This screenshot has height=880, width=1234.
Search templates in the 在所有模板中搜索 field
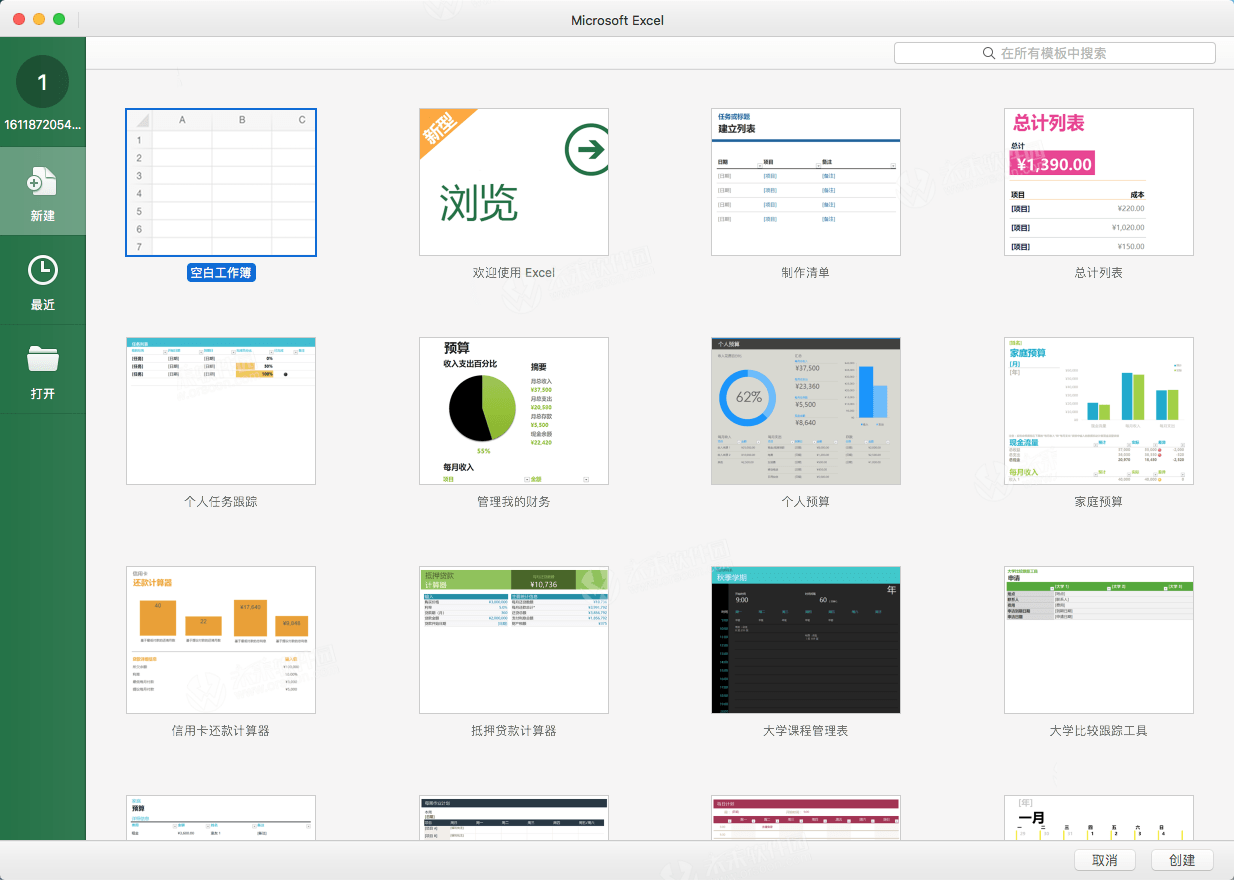pos(1055,53)
